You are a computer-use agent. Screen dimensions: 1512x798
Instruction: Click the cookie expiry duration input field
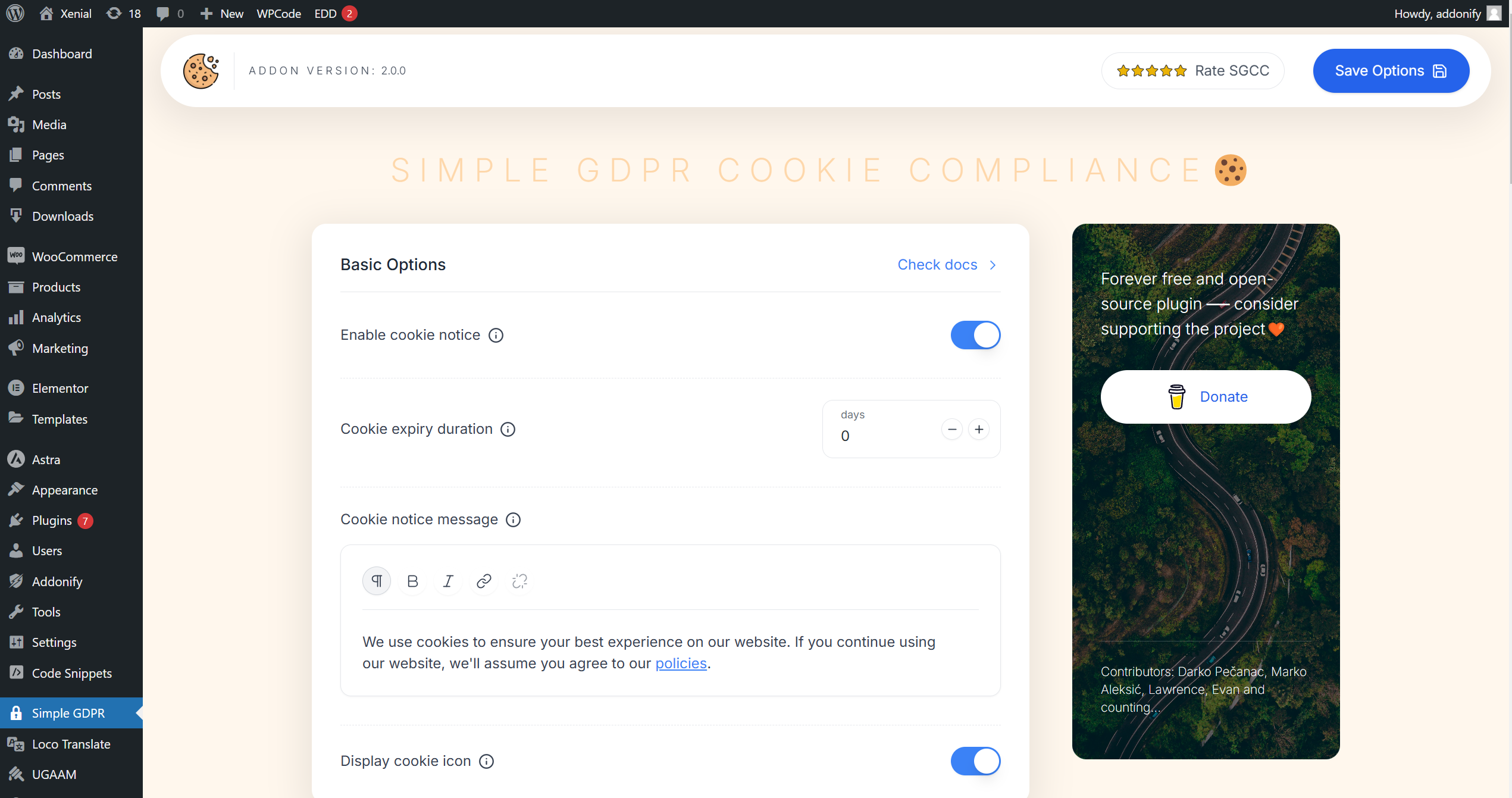click(x=885, y=435)
